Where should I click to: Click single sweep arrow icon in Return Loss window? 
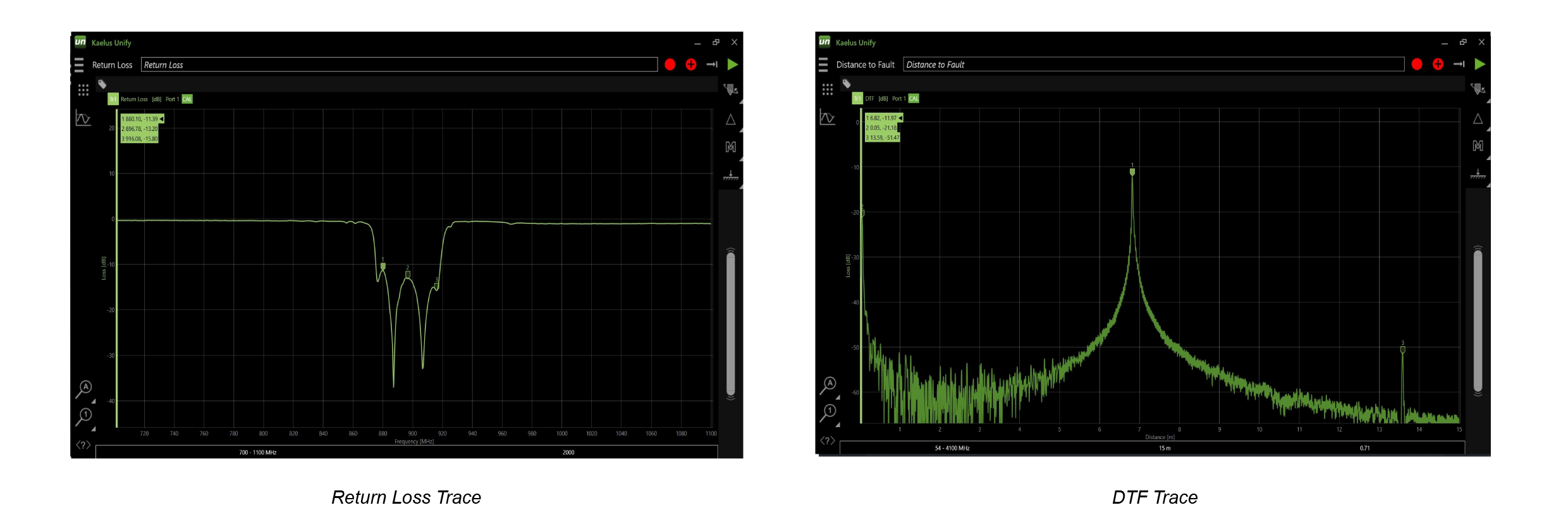coord(712,65)
